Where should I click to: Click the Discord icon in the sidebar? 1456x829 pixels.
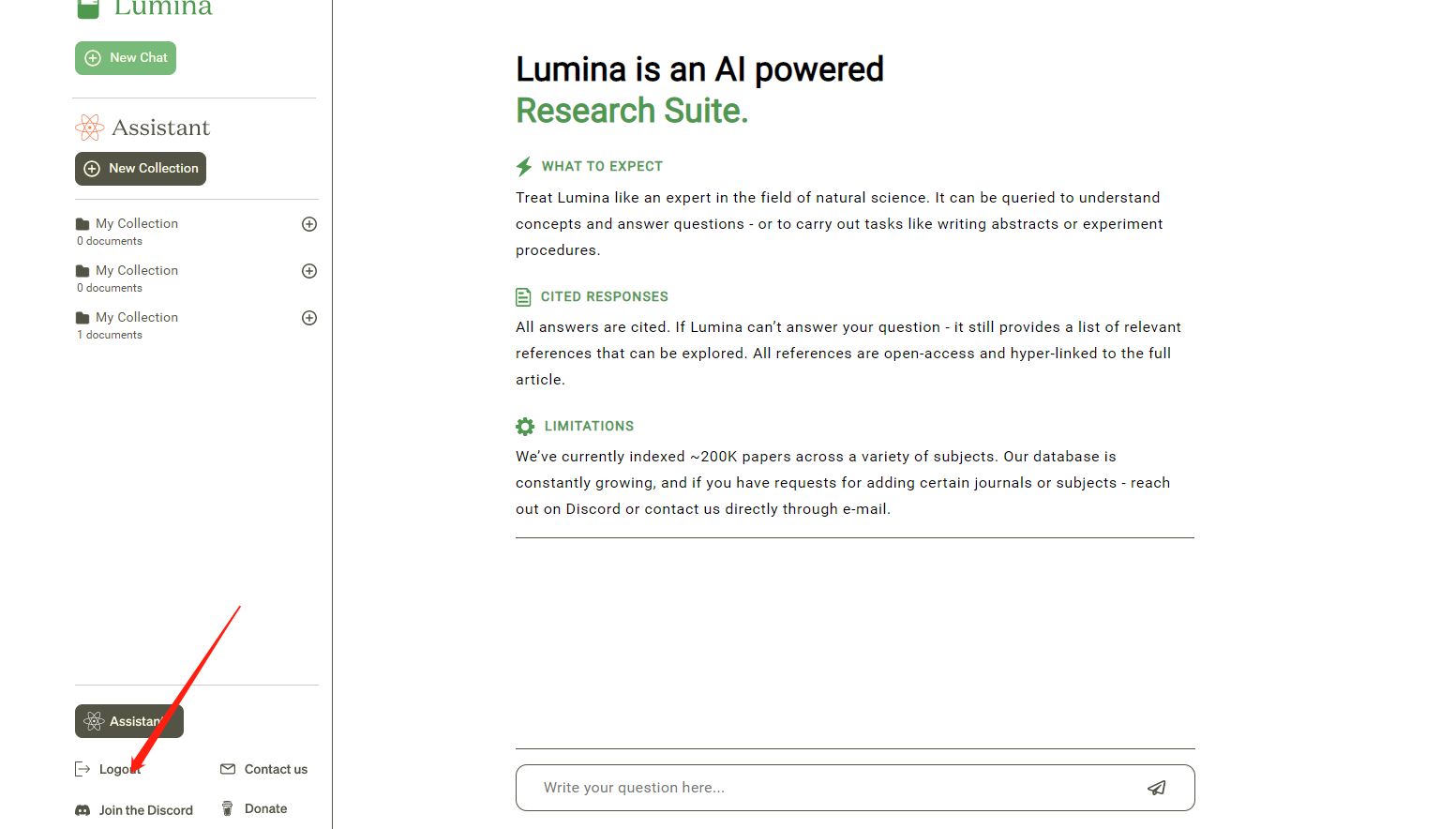(81, 809)
